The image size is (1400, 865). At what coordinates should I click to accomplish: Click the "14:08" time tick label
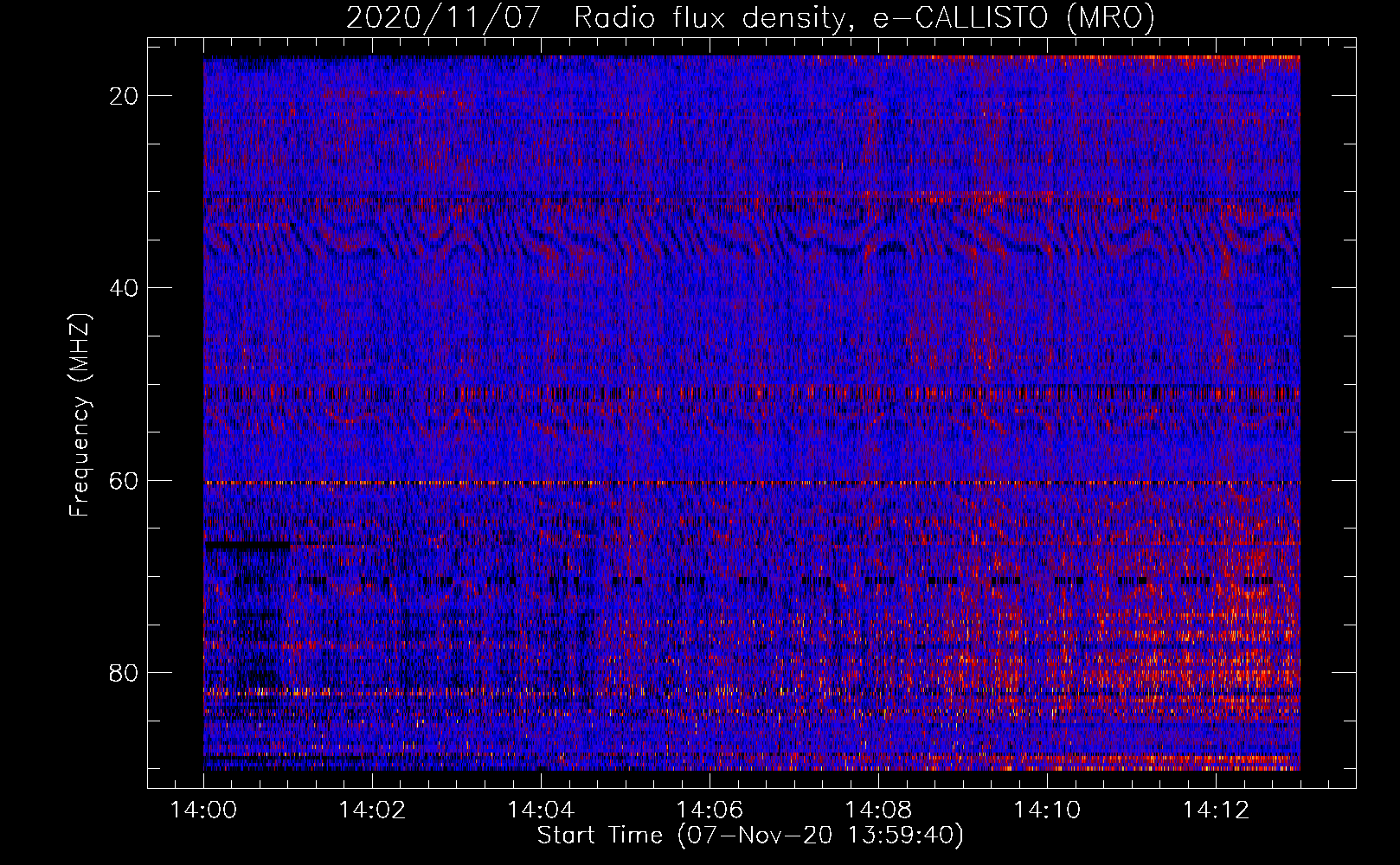coord(878,811)
